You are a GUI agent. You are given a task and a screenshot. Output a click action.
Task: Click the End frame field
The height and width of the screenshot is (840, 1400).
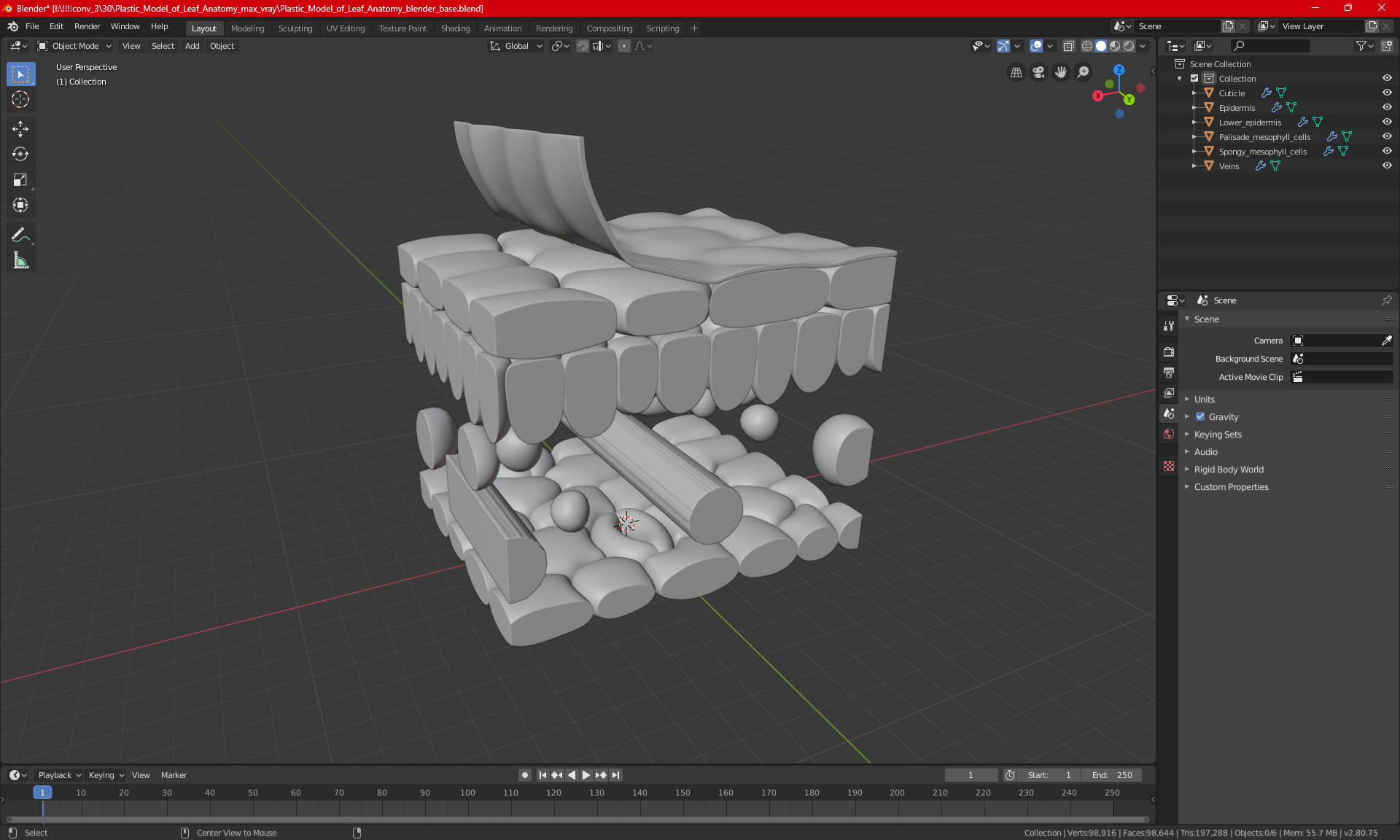tap(1112, 775)
